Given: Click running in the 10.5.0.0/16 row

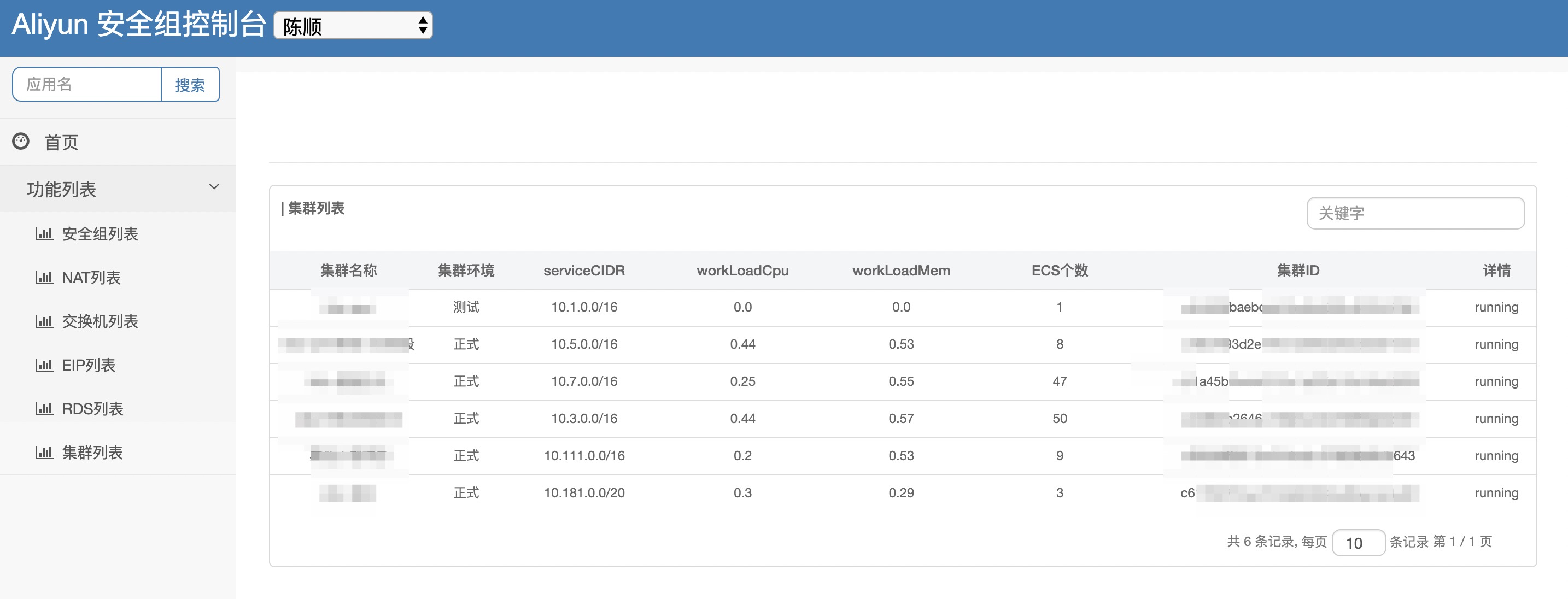Looking at the screenshot, I should [x=1497, y=344].
